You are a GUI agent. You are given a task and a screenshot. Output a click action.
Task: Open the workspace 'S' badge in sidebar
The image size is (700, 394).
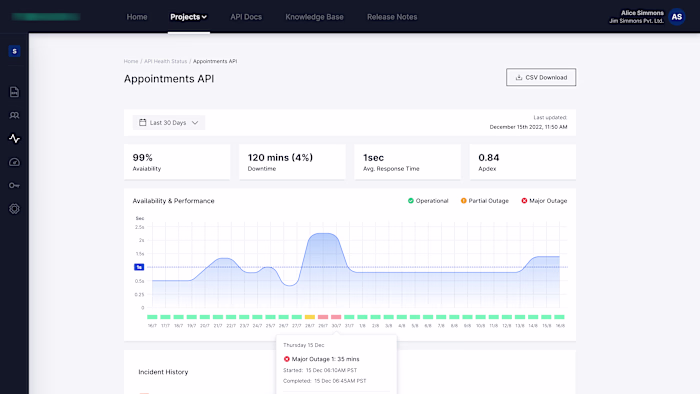point(14,51)
